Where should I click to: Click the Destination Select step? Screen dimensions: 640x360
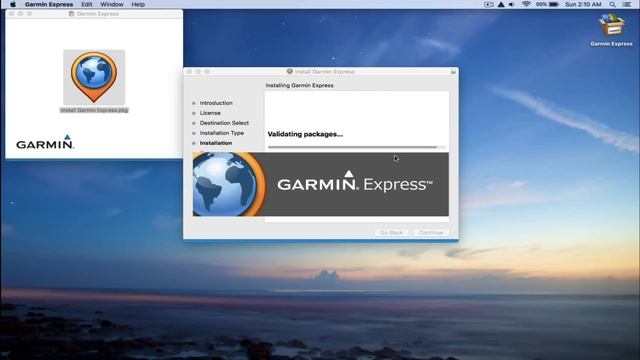[224, 123]
